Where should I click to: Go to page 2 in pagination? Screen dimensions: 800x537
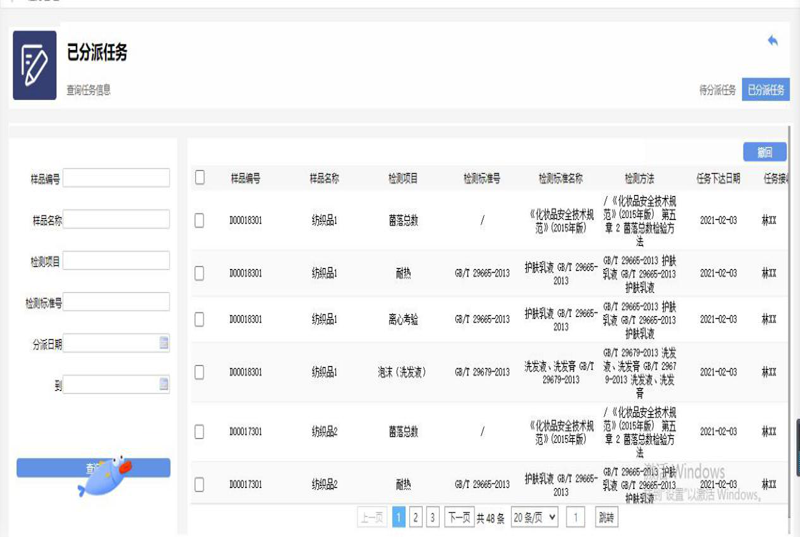416,517
